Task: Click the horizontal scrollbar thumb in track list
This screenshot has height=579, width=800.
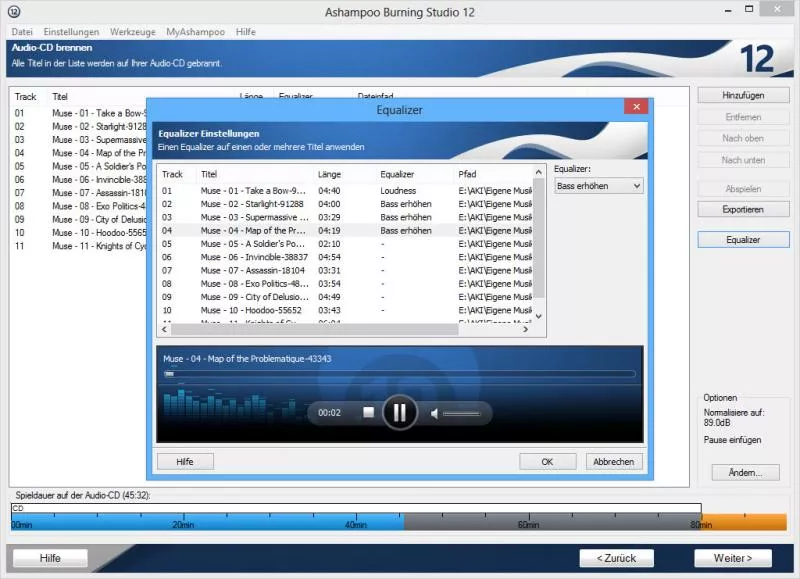Action: pyautogui.click(x=315, y=330)
